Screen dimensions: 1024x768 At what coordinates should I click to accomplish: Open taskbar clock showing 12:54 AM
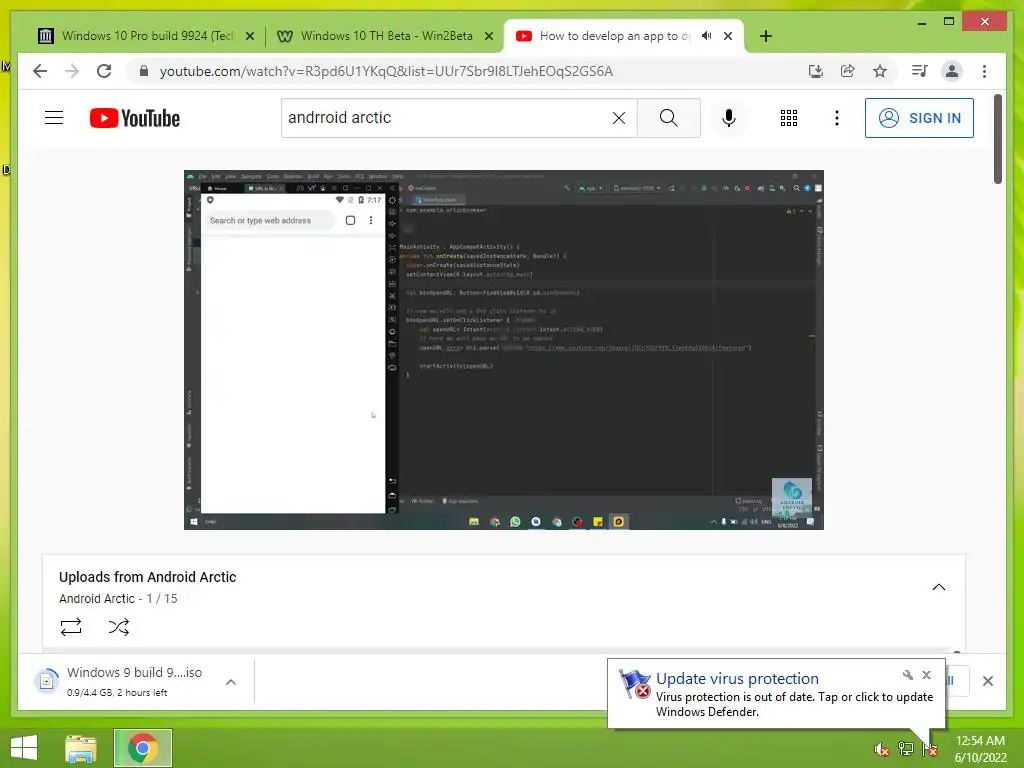point(980,749)
